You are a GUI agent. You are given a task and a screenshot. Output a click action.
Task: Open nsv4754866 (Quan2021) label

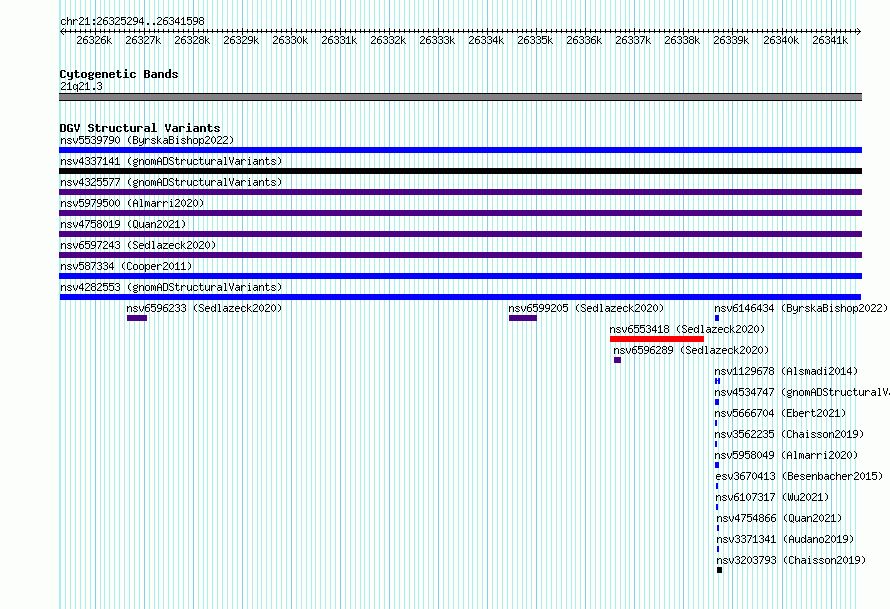[779, 518]
